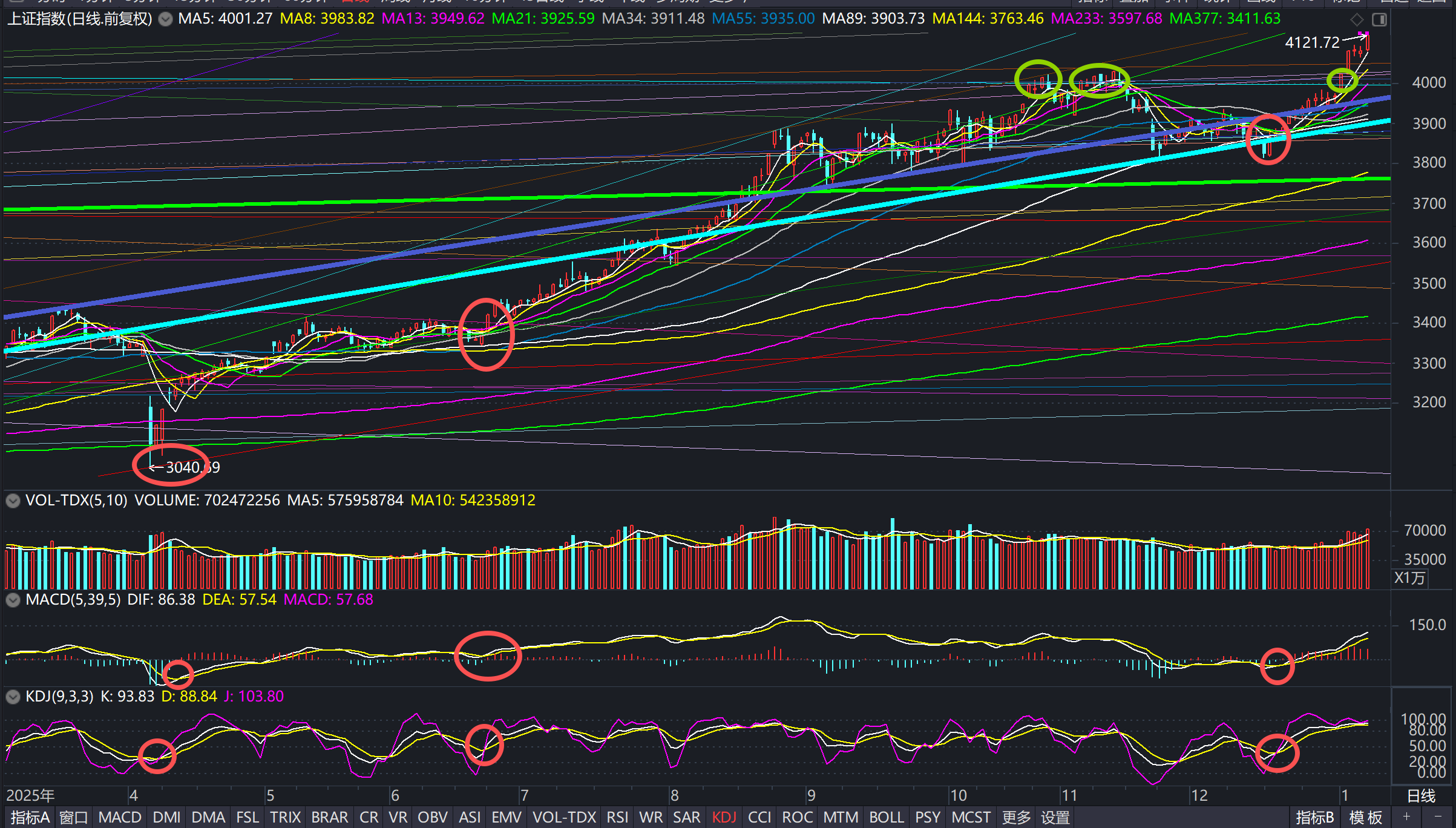Open dropdown next to 上证指数 title
The width and height of the screenshot is (1456, 828).
pyautogui.click(x=165, y=19)
